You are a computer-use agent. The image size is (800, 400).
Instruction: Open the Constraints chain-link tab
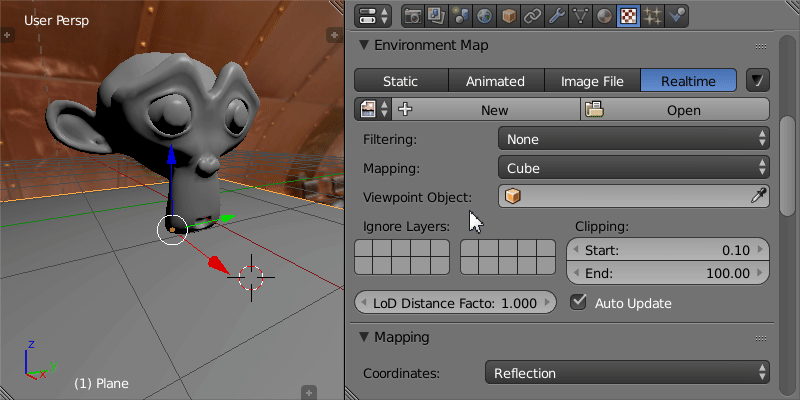533,16
